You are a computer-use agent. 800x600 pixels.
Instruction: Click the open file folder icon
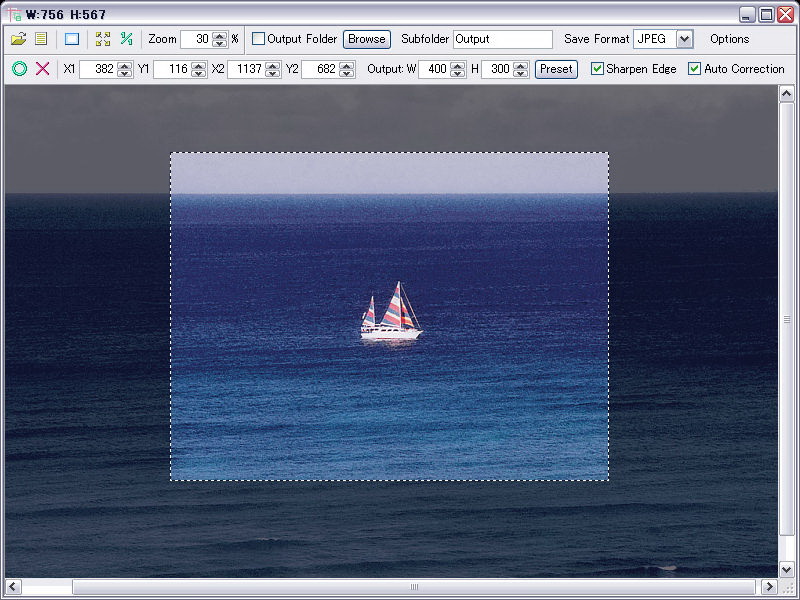coord(18,39)
